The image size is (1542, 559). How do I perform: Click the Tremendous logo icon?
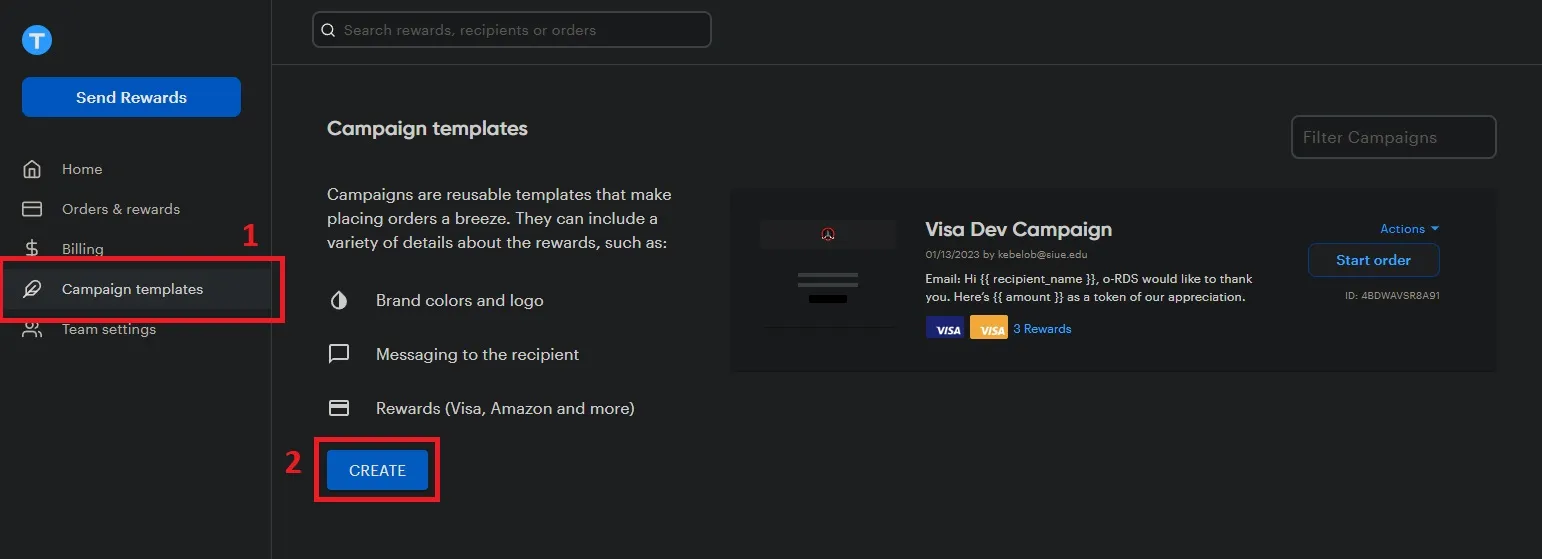(37, 40)
